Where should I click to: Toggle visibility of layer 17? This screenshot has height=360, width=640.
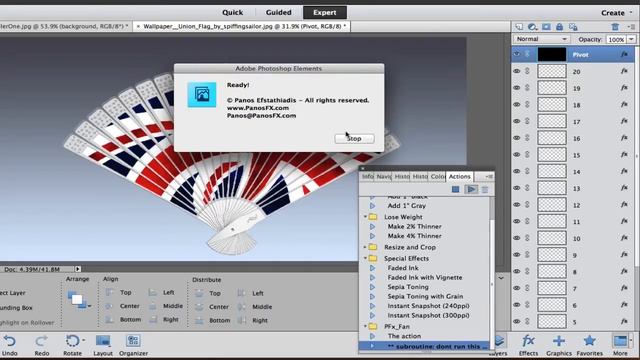tap(517, 121)
